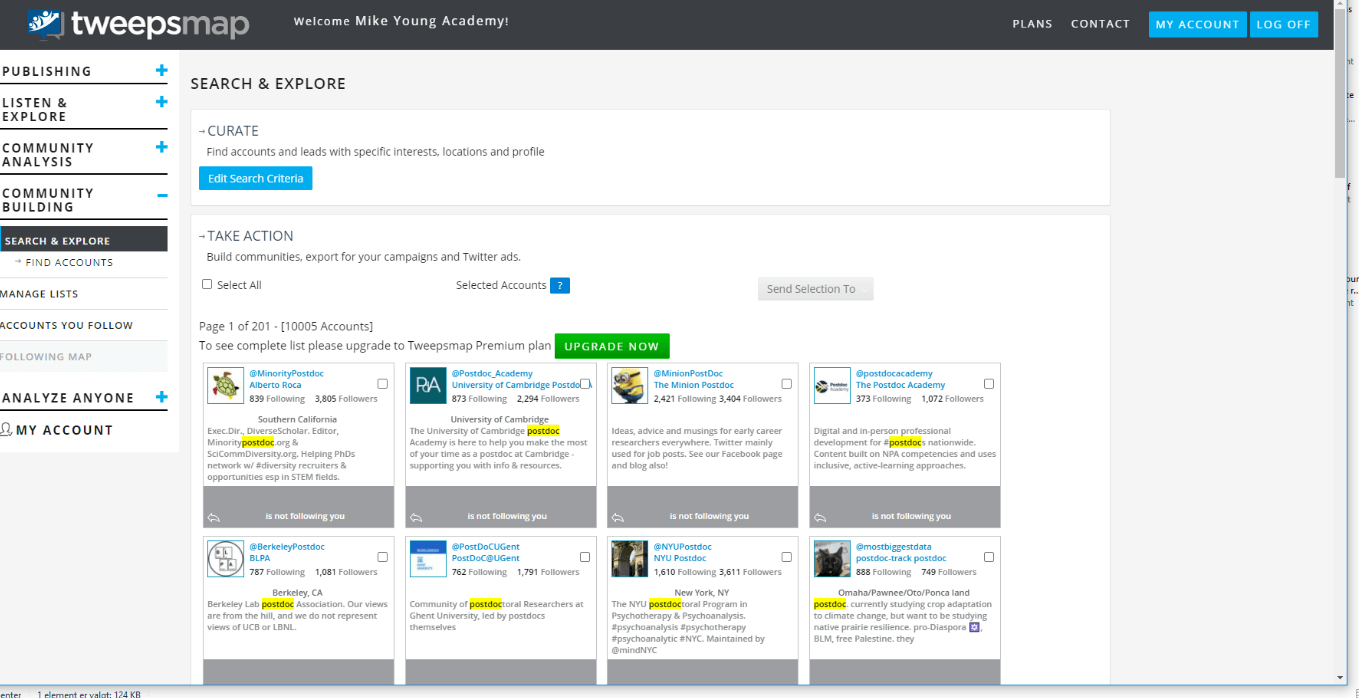Click the Log Off button
The height and width of the screenshot is (698, 1359).
click(1284, 24)
